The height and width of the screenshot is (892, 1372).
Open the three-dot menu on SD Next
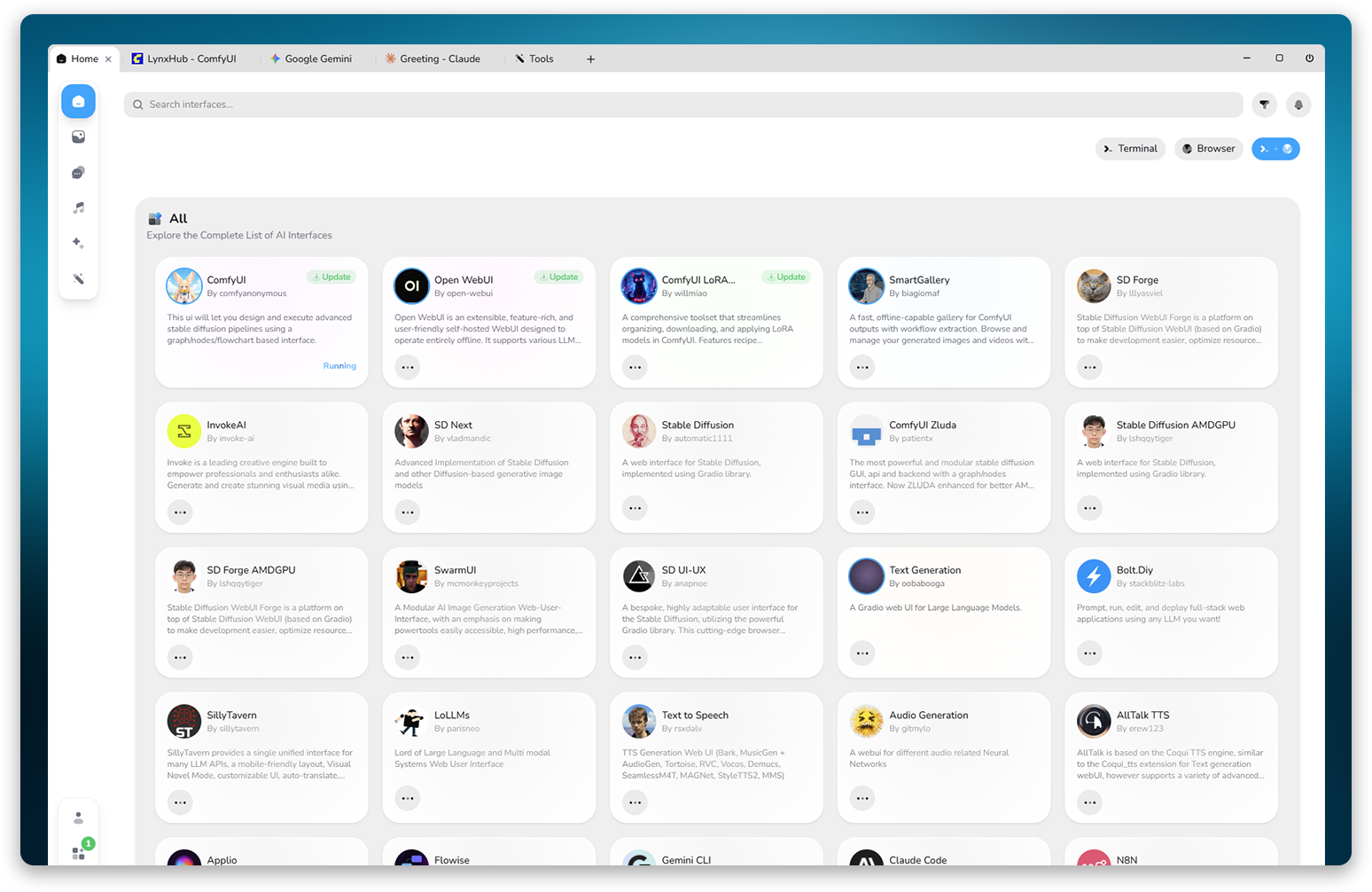[408, 513]
